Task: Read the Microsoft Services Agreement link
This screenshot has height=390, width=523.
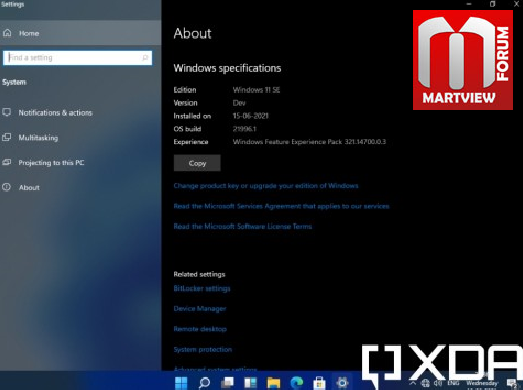Action: pyautogui.click(x=282, y=206)
